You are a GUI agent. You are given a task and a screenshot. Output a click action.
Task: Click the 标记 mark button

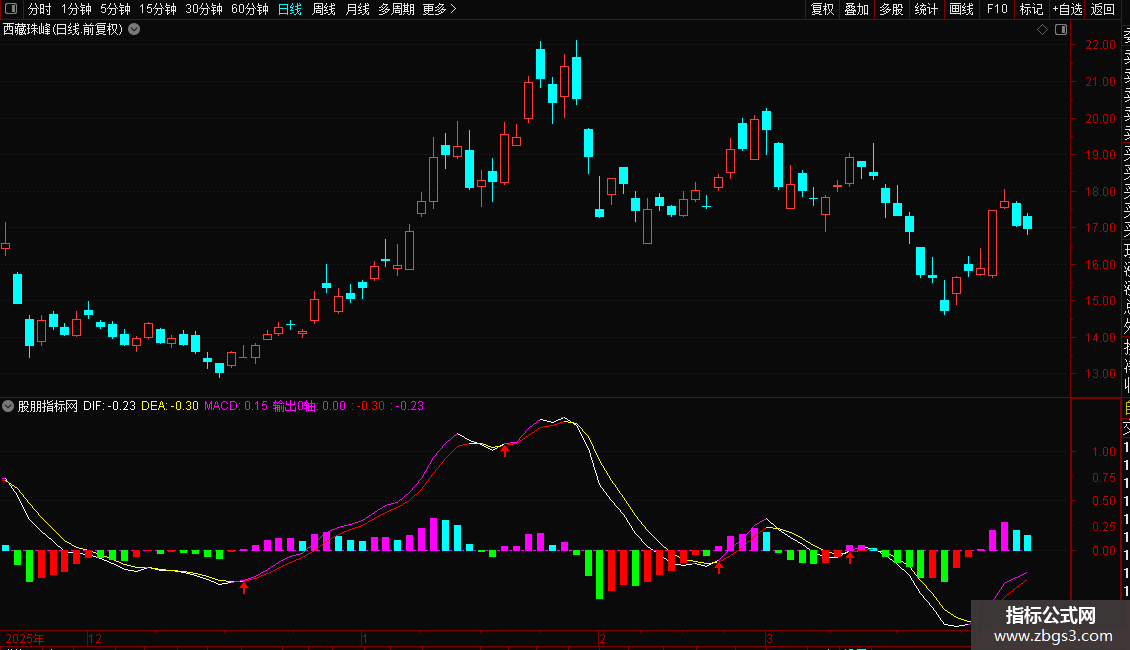(x=1031, y=9)
